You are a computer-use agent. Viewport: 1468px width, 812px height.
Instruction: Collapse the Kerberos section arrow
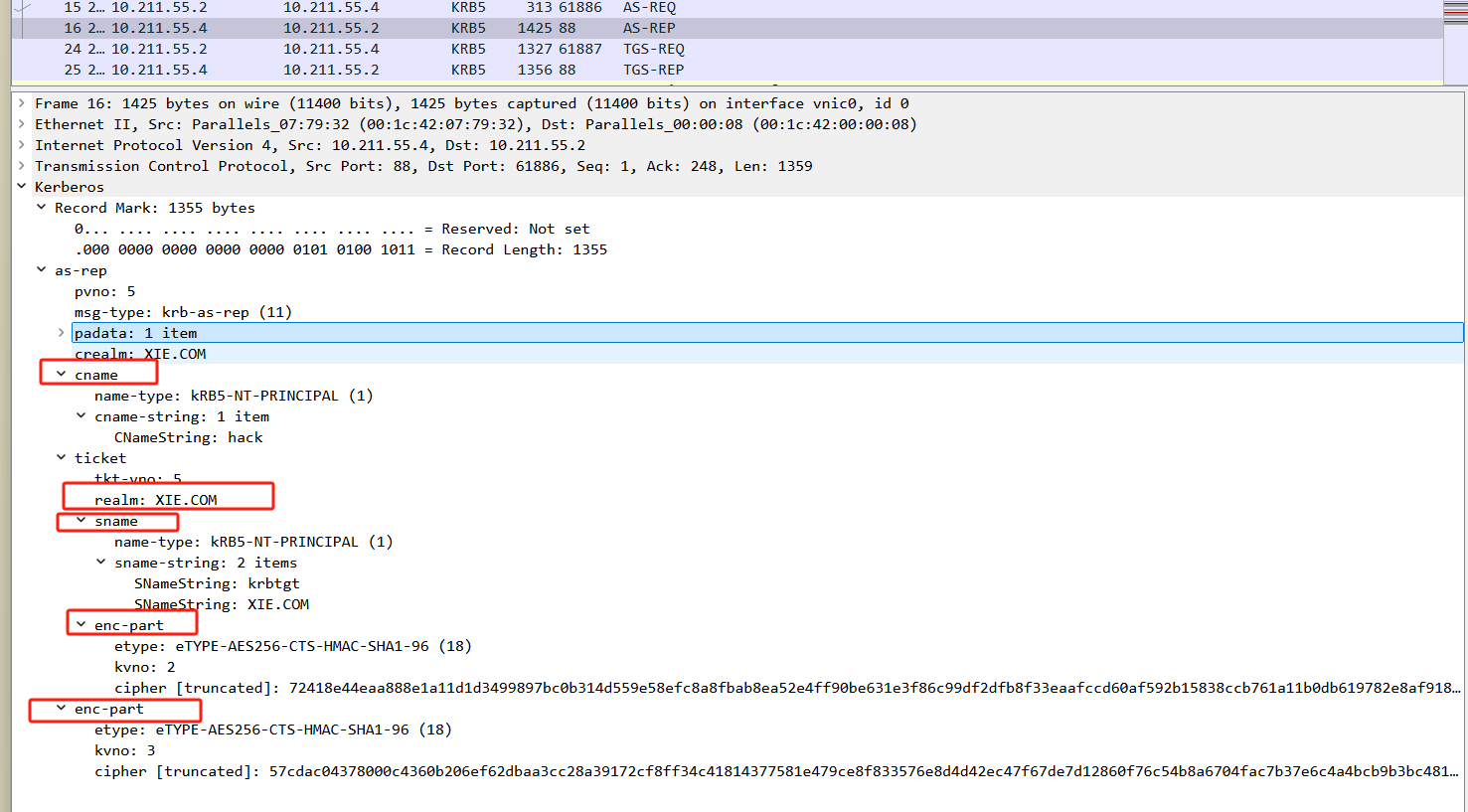click(21, 187)
